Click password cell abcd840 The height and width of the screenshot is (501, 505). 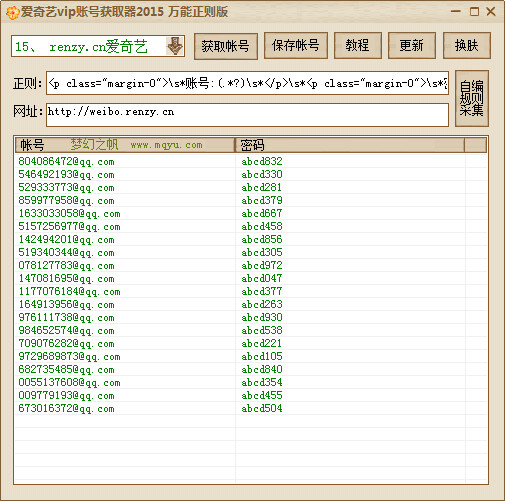point(262,369)
